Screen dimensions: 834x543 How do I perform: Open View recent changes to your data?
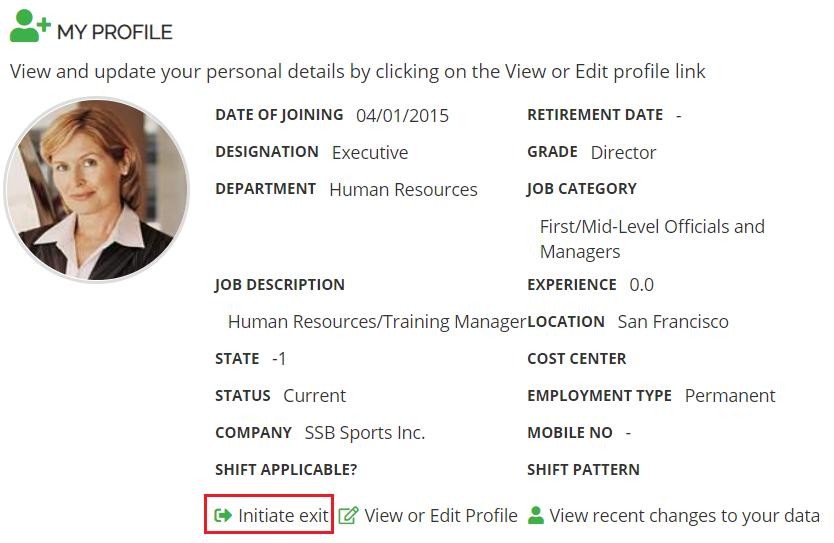coord(684,516)
